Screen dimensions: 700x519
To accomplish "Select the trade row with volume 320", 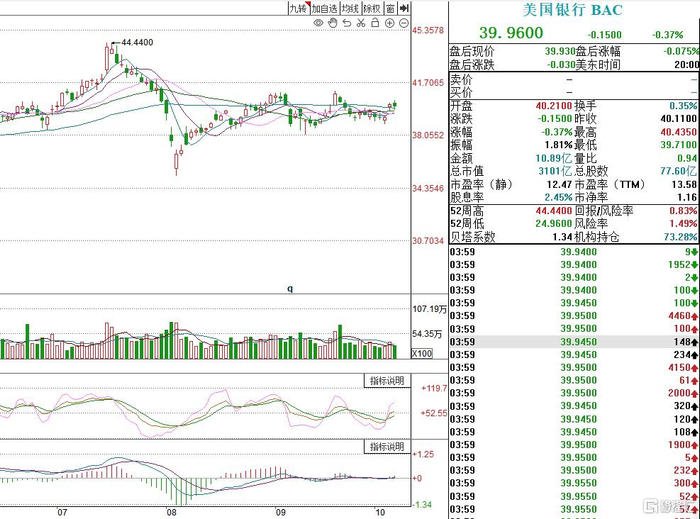I will click(574, 406).
